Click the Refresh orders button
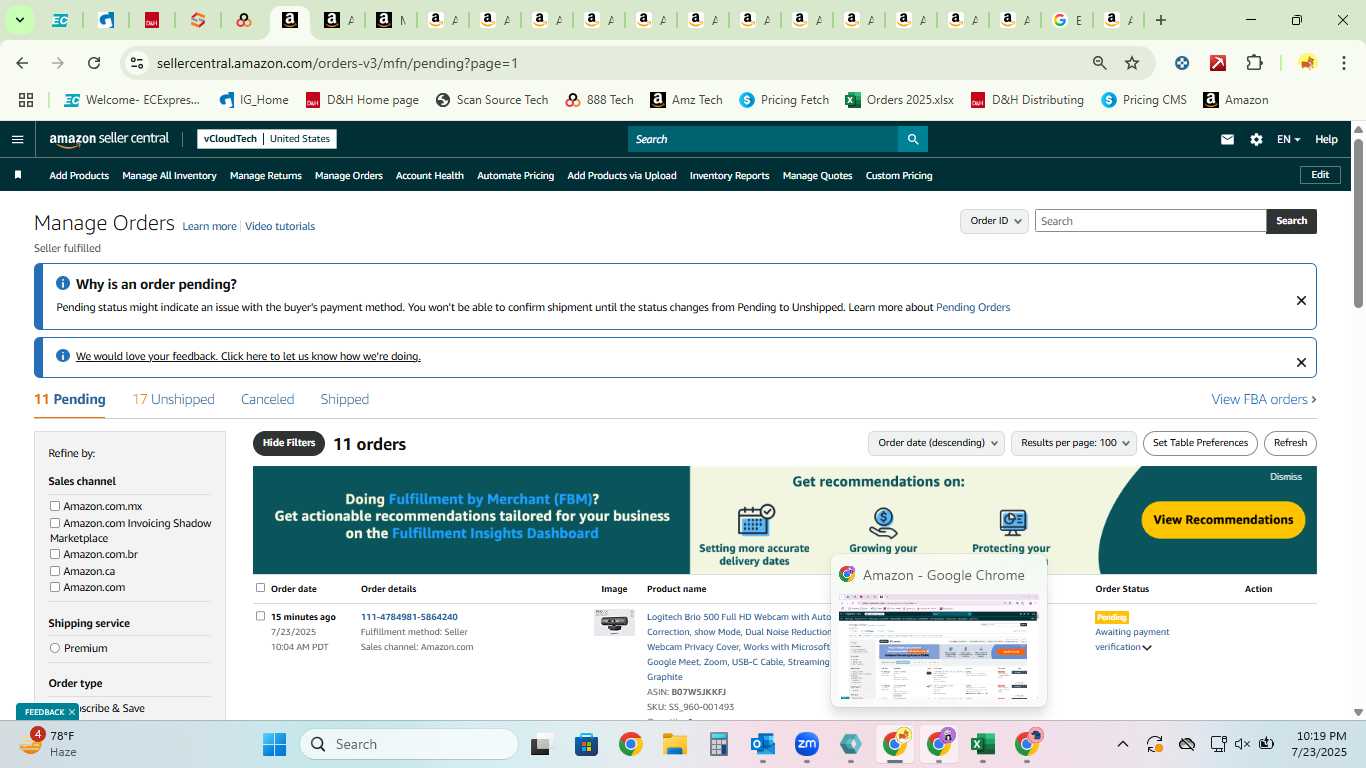 pyautogui.click(x=1290, y=443)
